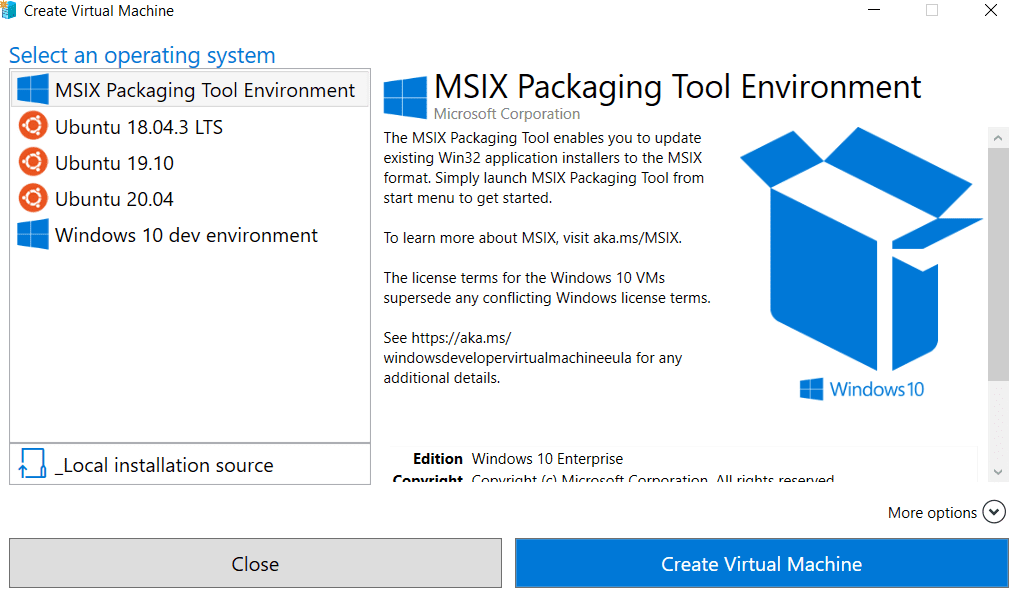
Task: Click the Local installation source icon
Action: coord(32,463)
